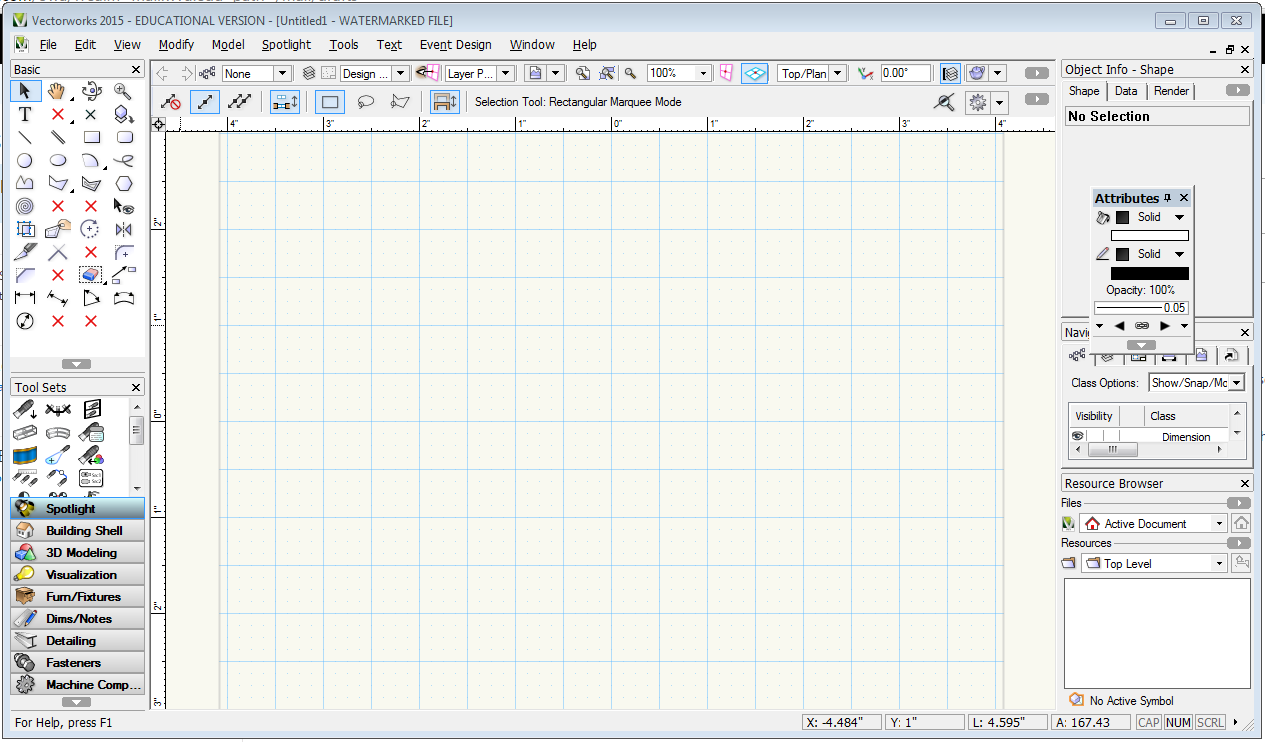
Task: Switch to Lasso Marquee selection mode
Action: [366, 102]
